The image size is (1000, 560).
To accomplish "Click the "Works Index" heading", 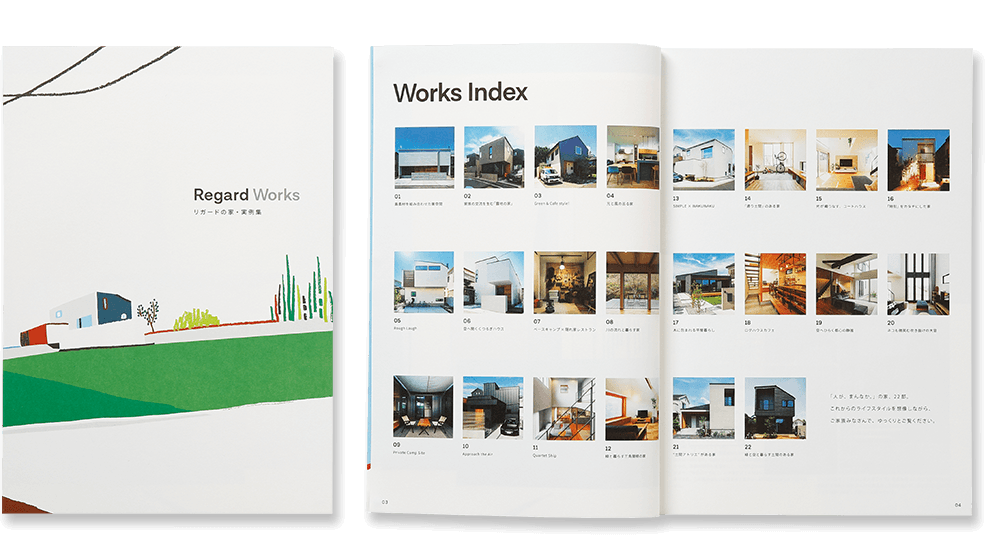I will 460,92.
